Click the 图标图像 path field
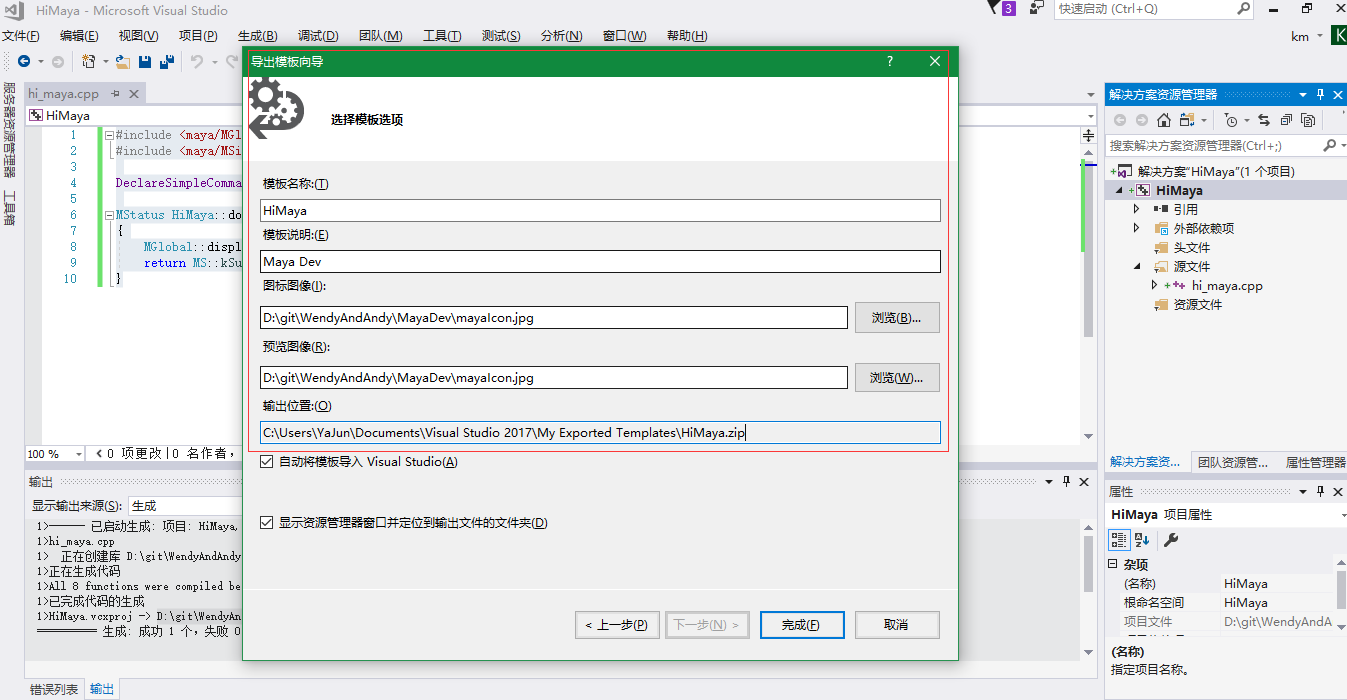 point(553,318)
